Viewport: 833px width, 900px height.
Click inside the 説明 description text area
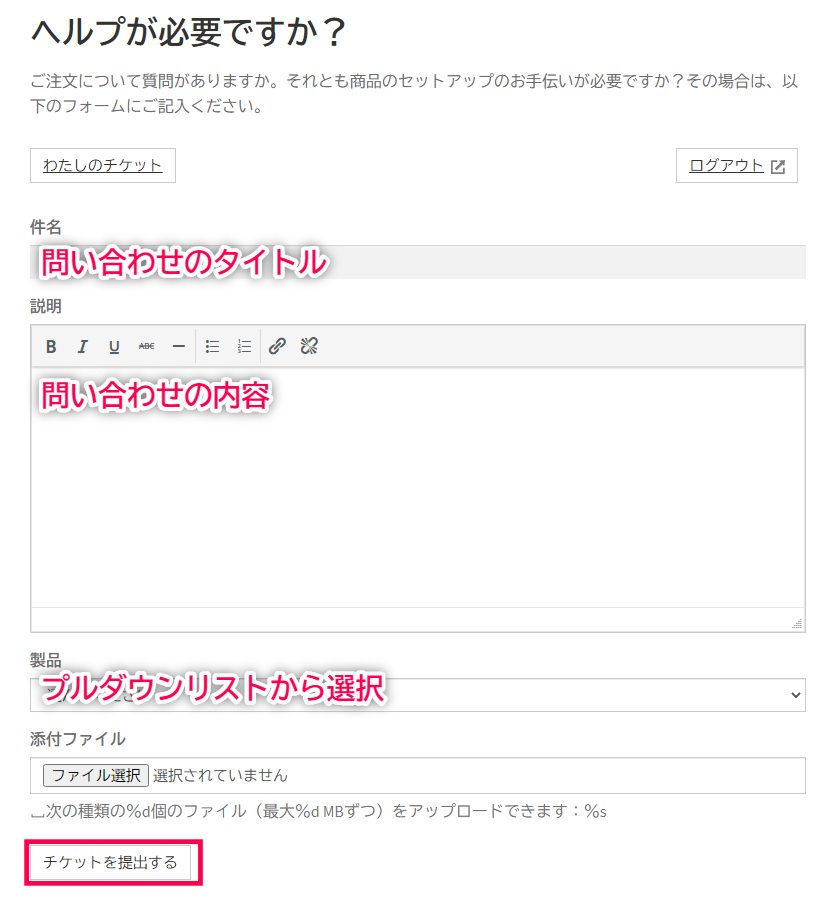(418, 487)
